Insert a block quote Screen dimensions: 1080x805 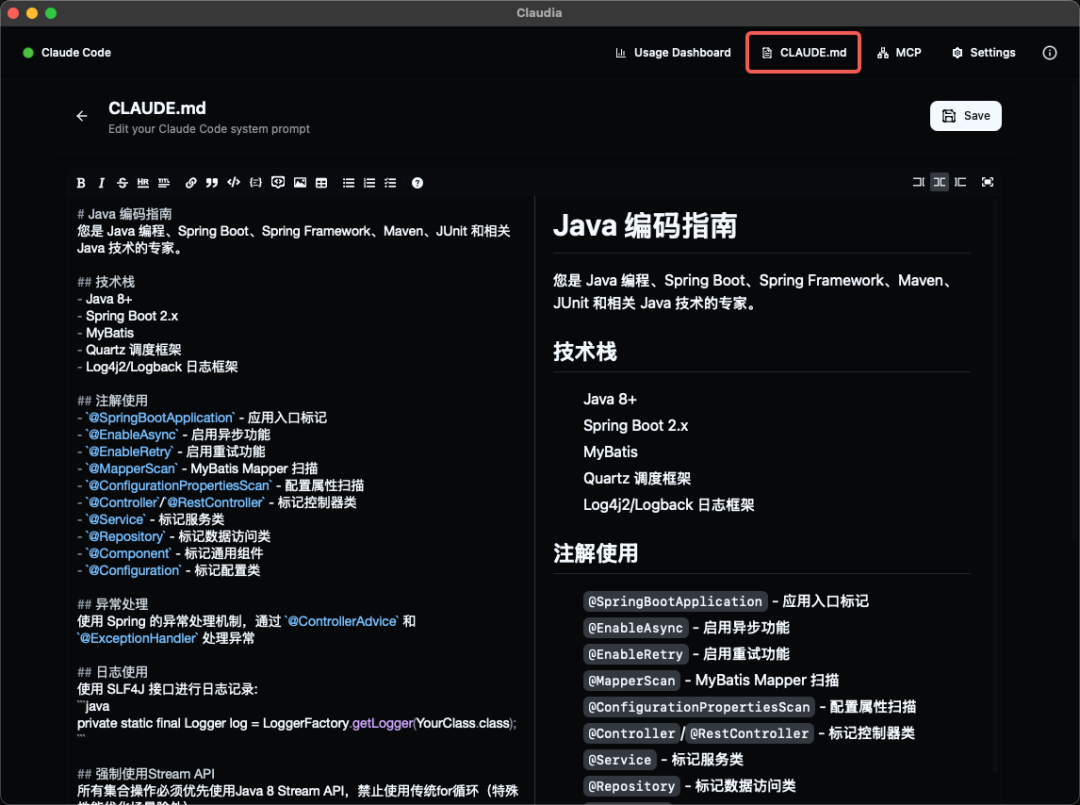click(212, 182)
